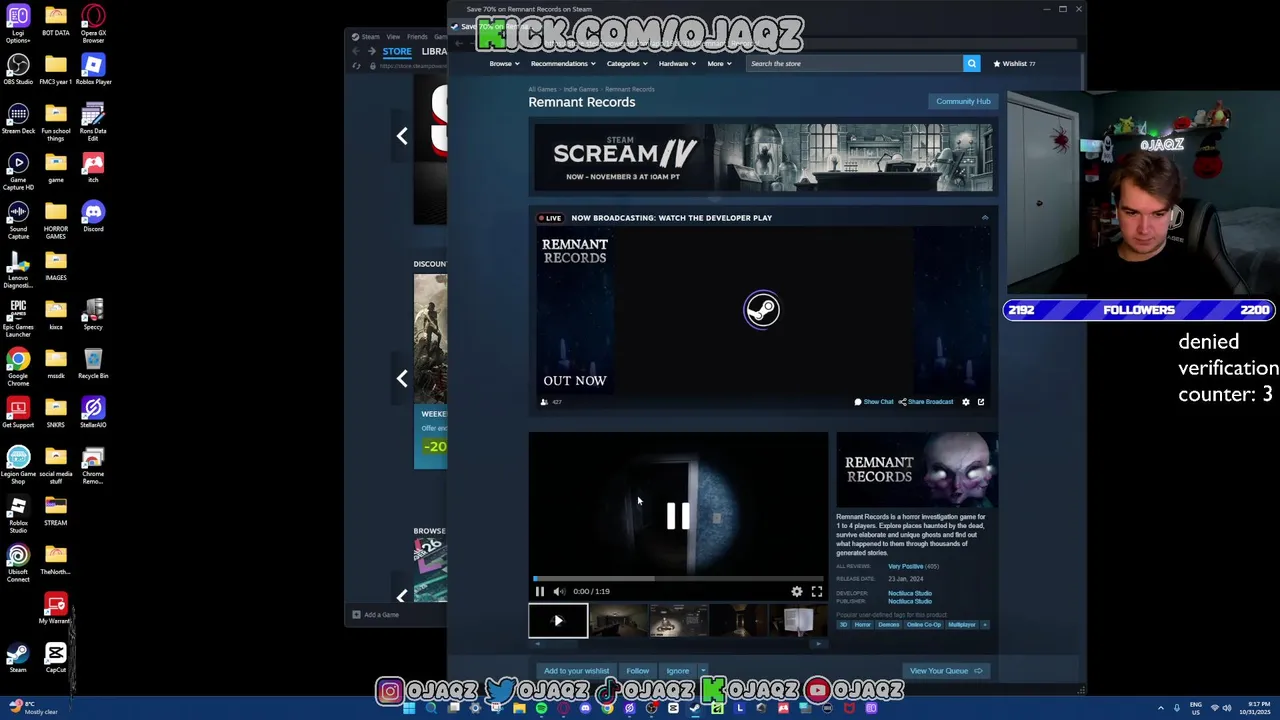Viewport: 1280px width, 720px height.
Task: Expand the Categories dropdown menu
Action: [x=627, y=63]
